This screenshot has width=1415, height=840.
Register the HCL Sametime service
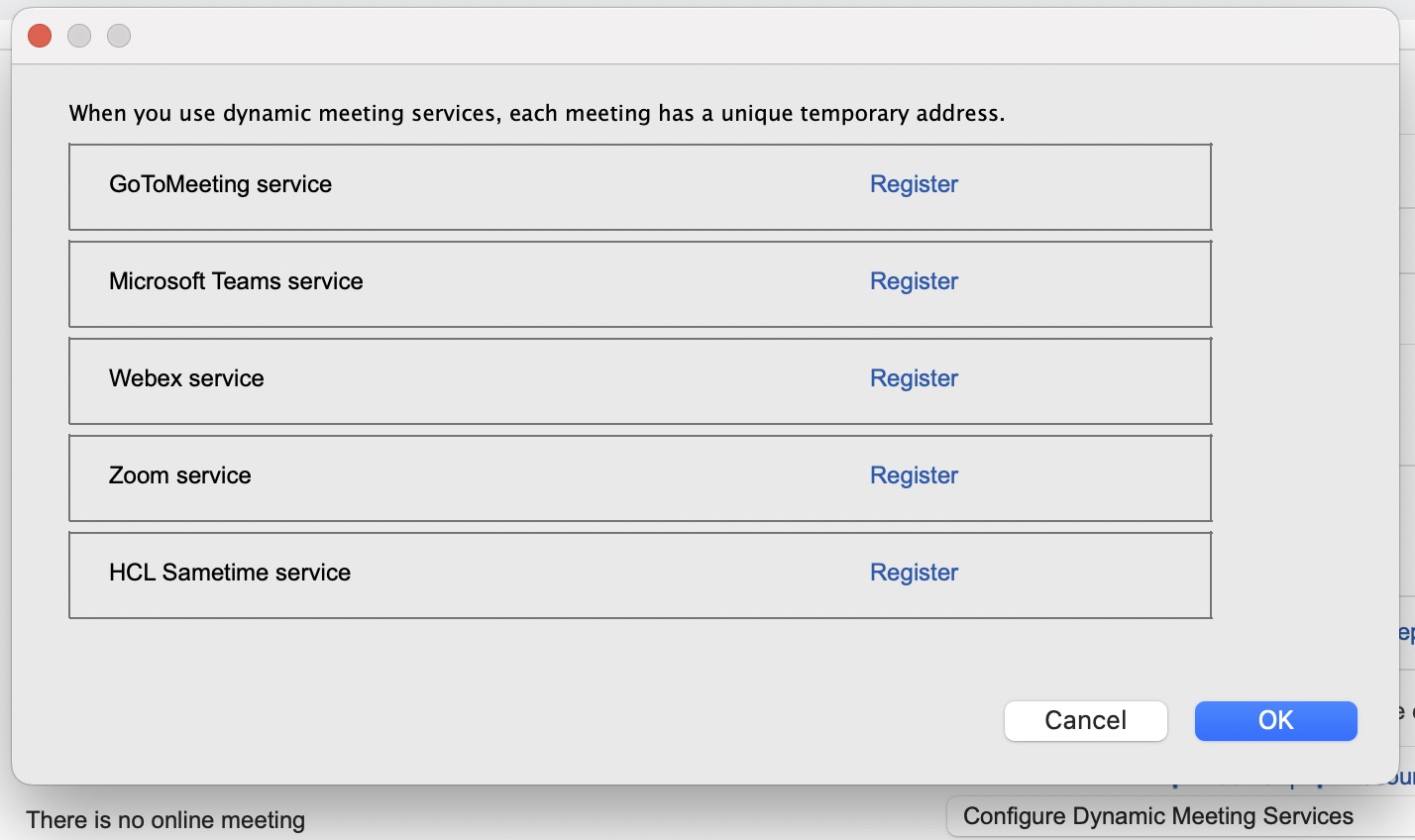913,573
